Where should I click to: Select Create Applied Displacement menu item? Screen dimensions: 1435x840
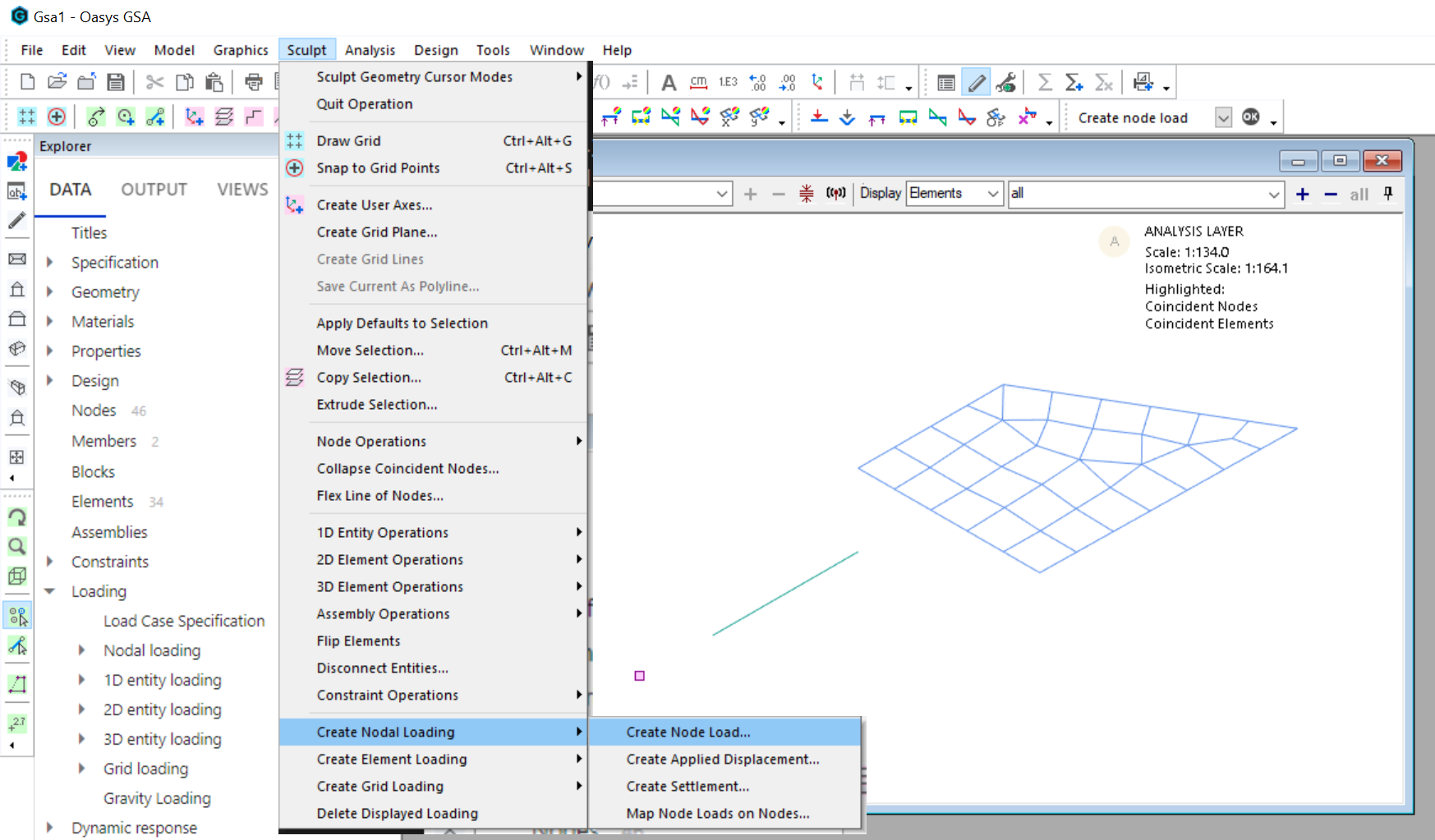click(x=723, y=760)
